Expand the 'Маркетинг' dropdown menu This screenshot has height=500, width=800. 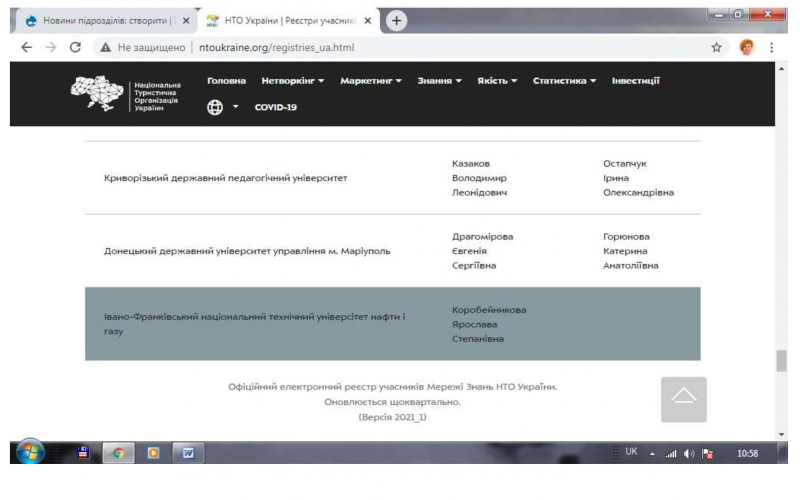click(x=371, y=81)
